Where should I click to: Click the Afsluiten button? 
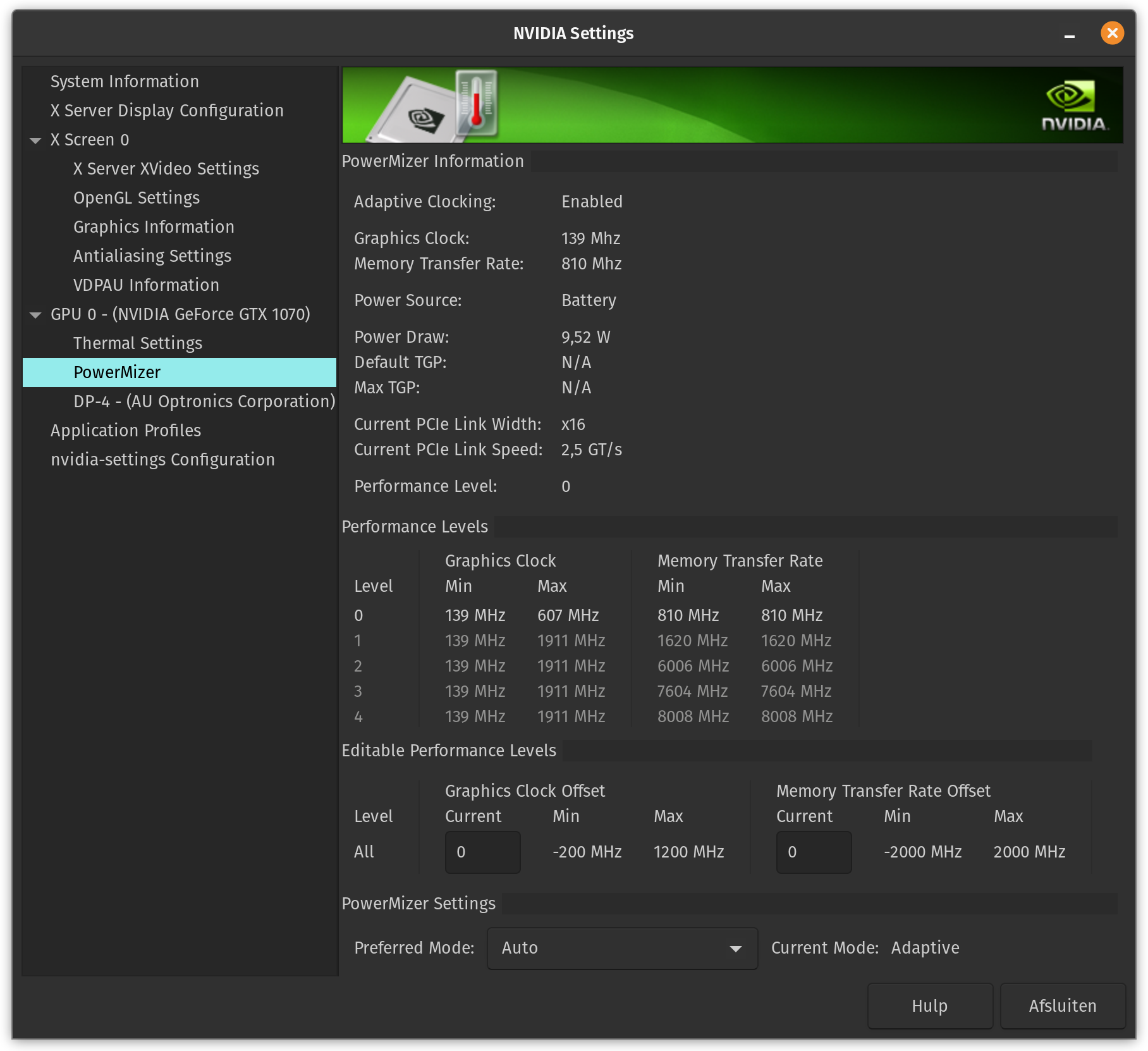pyautogui.click(x=1063, y=1006)
